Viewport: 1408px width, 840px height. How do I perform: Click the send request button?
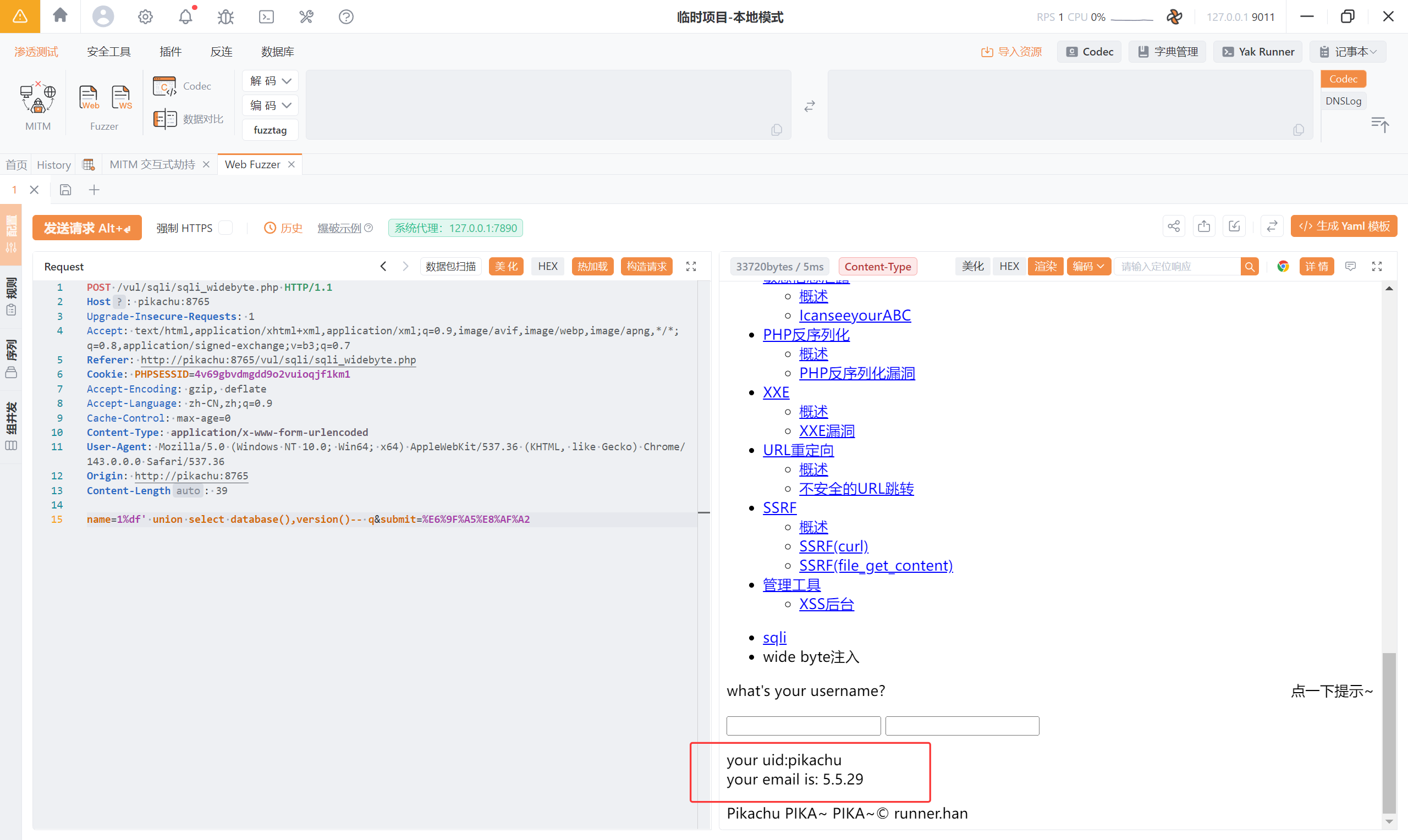(86, 228)
